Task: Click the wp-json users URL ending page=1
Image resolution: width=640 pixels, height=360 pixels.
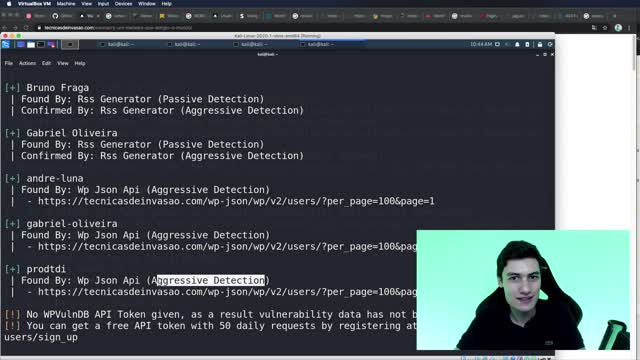Action: pyautogui.click(x=236, y=201)
